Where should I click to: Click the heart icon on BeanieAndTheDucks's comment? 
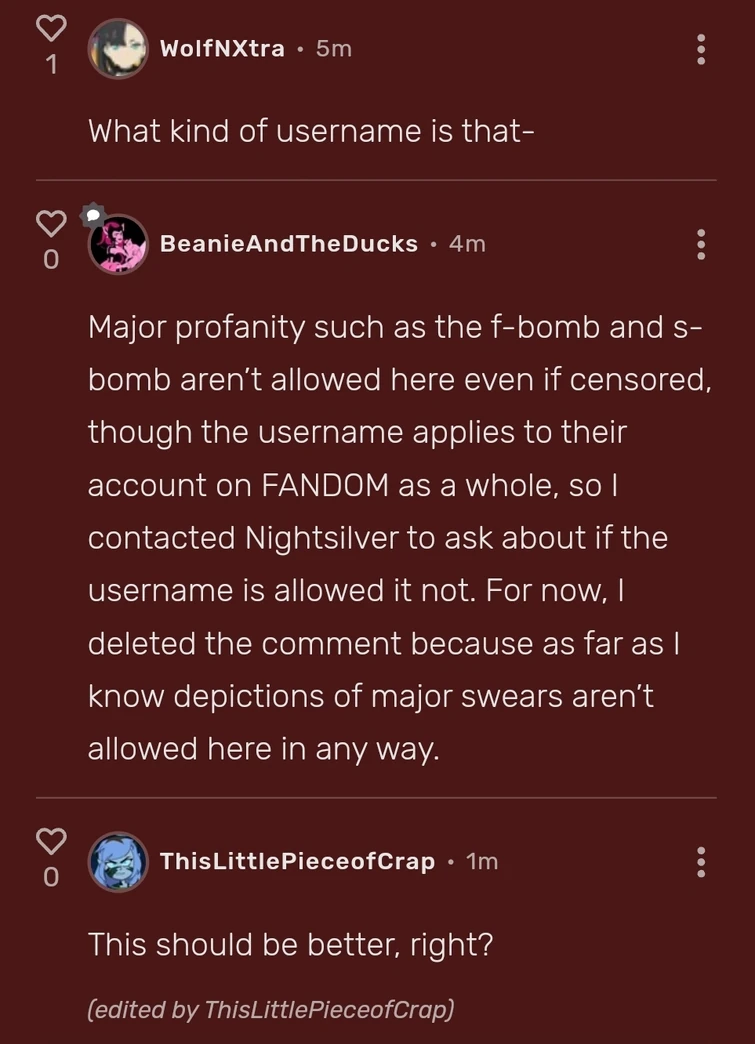click(x=50, y=224)
